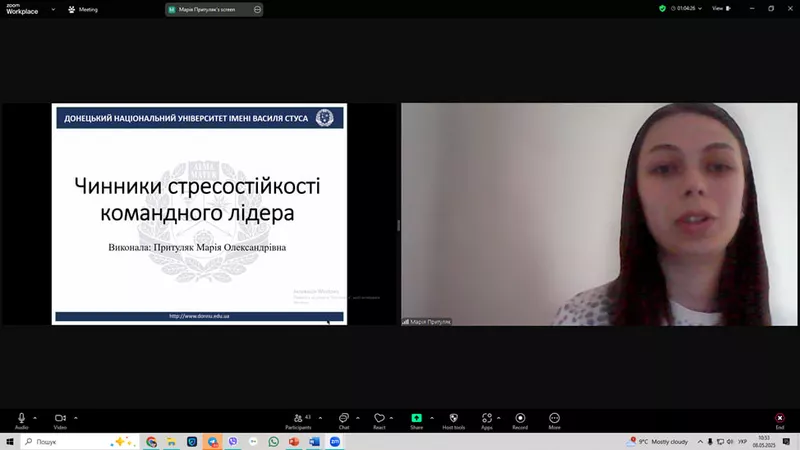Image resolution: width=800 pixels, height=450 pixels.
Task: Select Марія Притуляк's video tile
Action: pos(599,214)
